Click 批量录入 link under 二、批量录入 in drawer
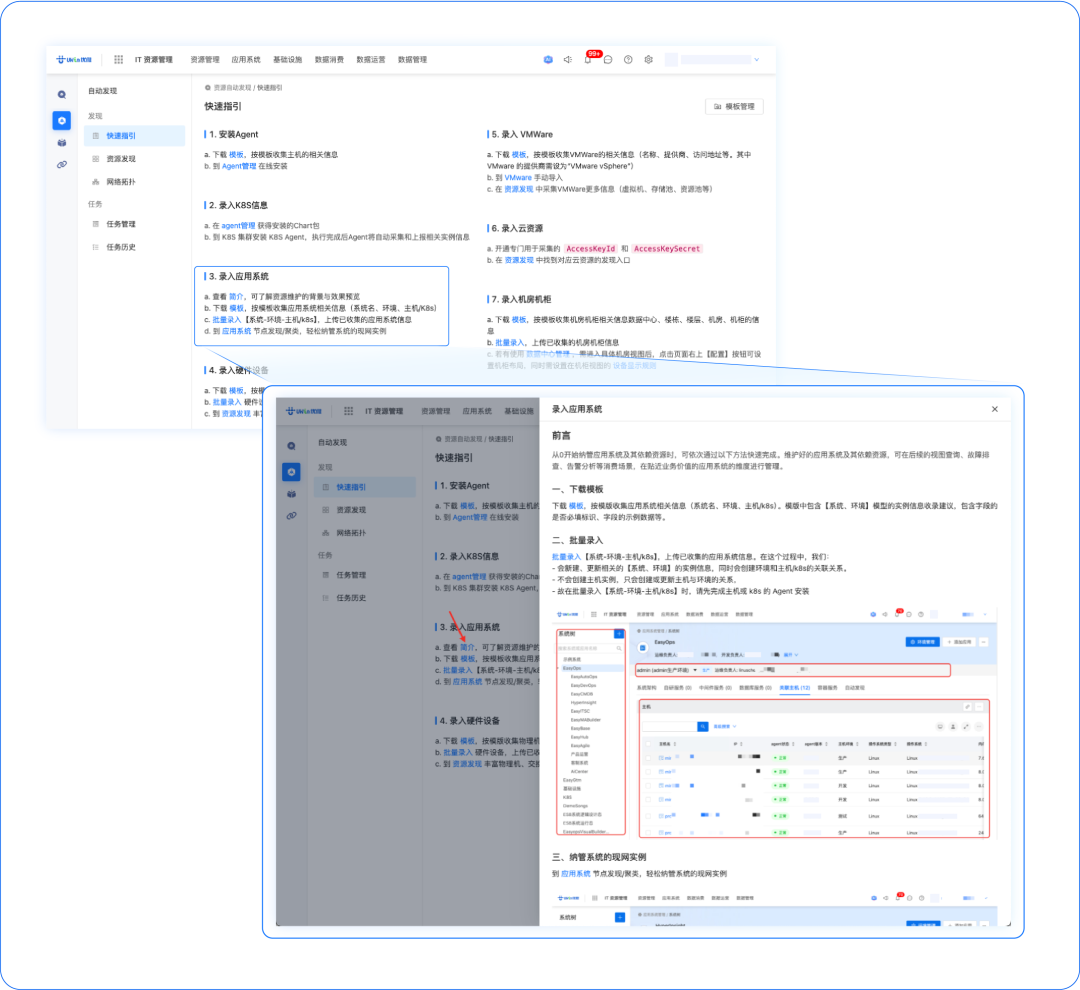 (x=566, y=557)
